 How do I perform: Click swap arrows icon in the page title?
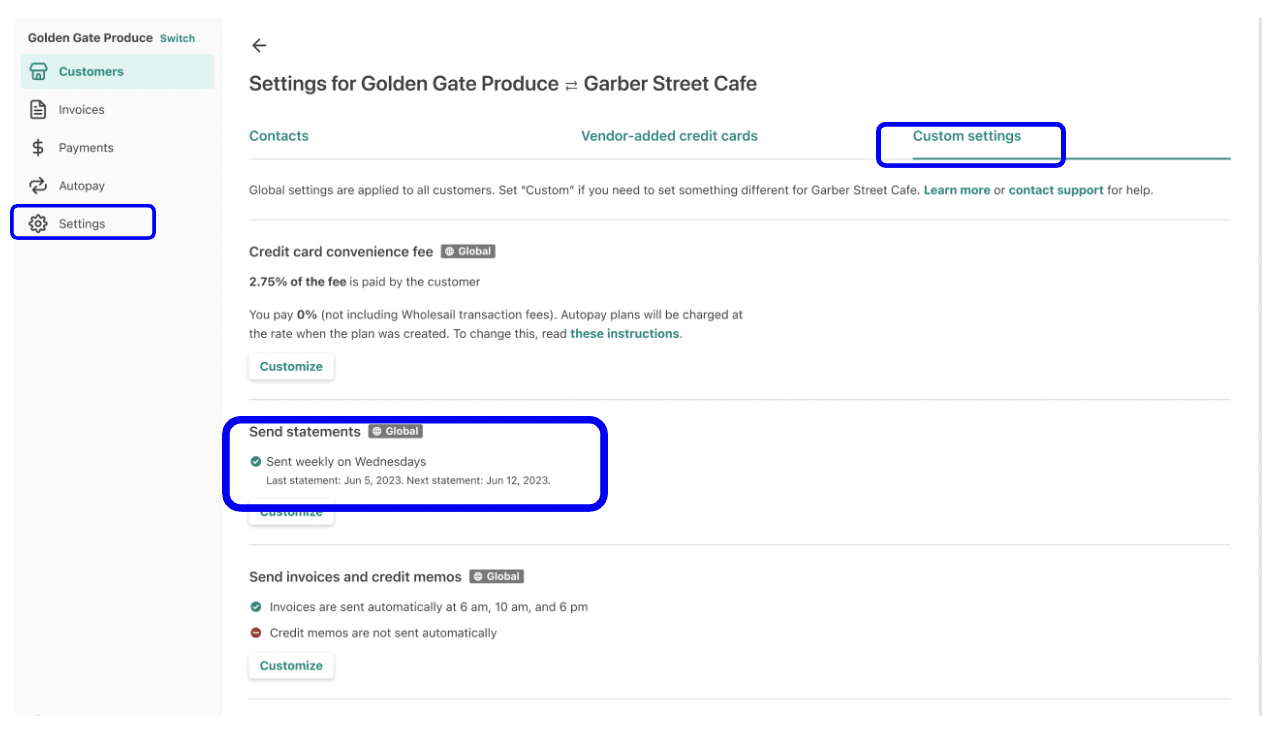(x=571, y=85)
